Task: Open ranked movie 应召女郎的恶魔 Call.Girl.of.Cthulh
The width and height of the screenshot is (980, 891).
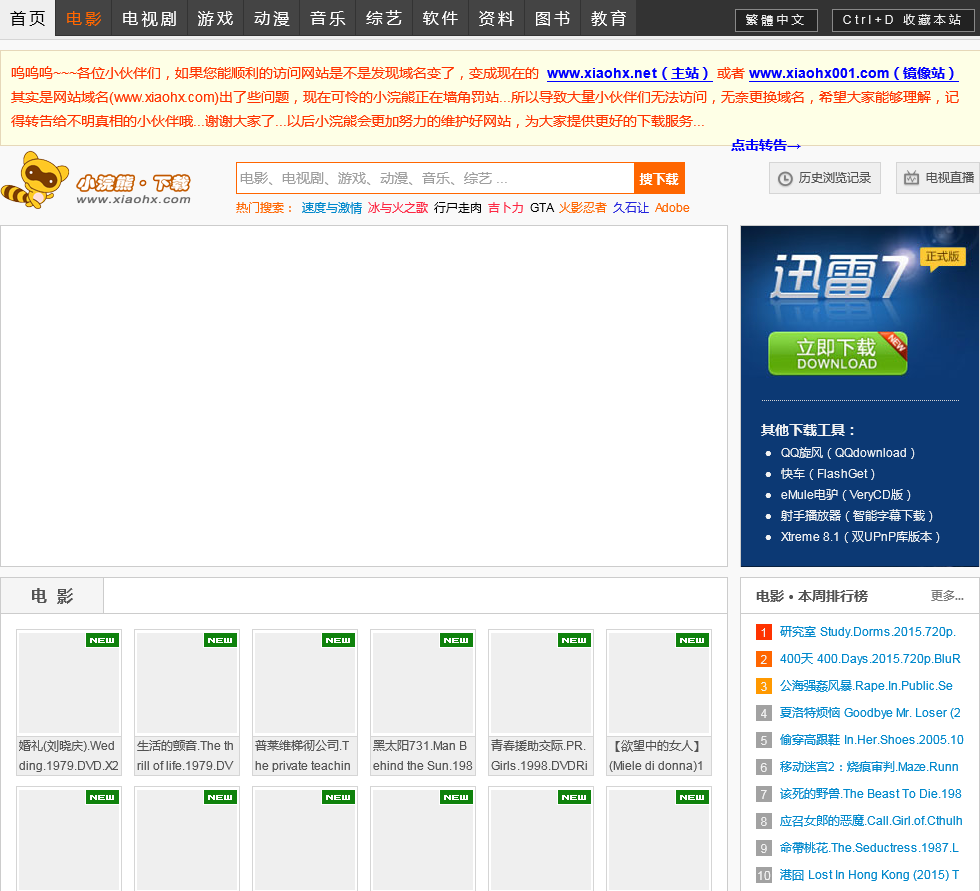Action: [x=871, y=821]
